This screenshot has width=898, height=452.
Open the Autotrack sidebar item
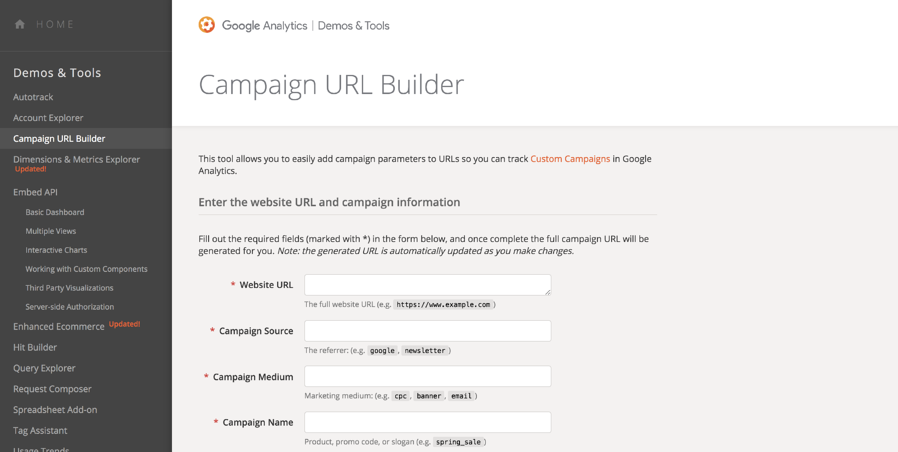33,97
